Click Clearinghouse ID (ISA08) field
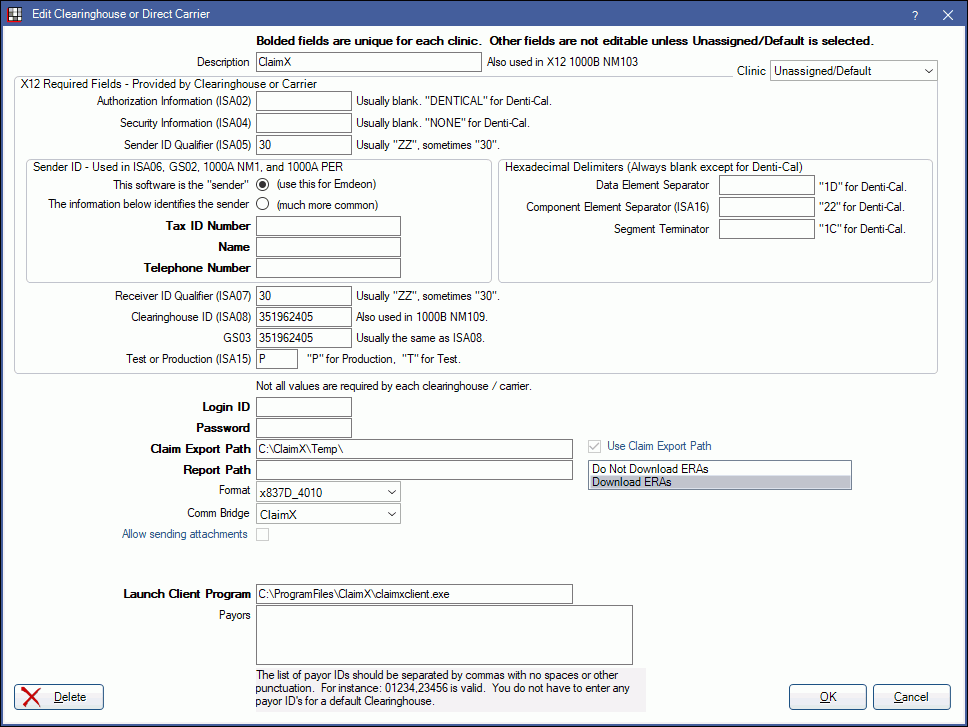The height and width of the screenshot is (727, 968). coord(304,317)
